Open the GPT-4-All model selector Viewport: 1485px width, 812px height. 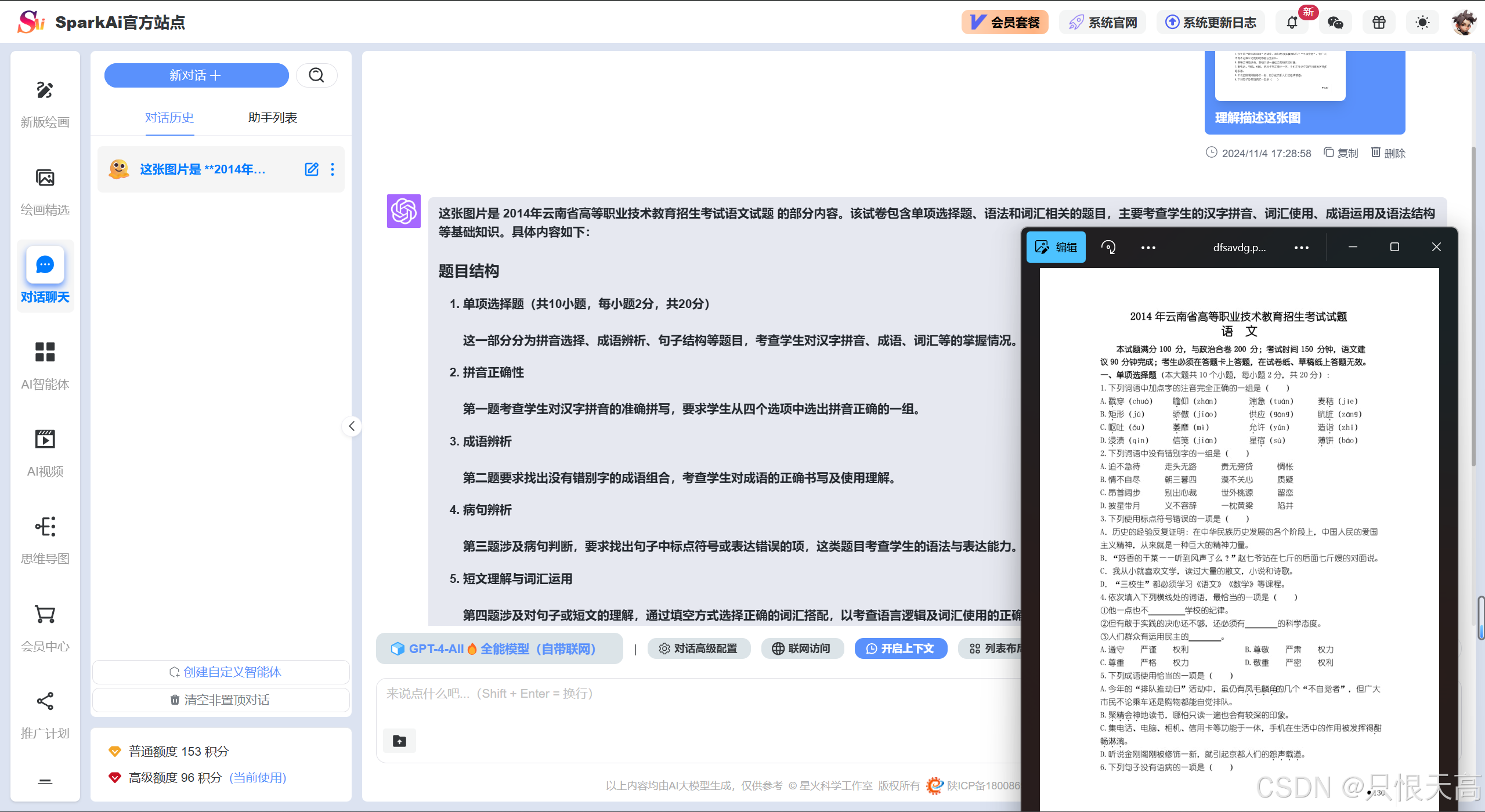click(x=499, y=648)
